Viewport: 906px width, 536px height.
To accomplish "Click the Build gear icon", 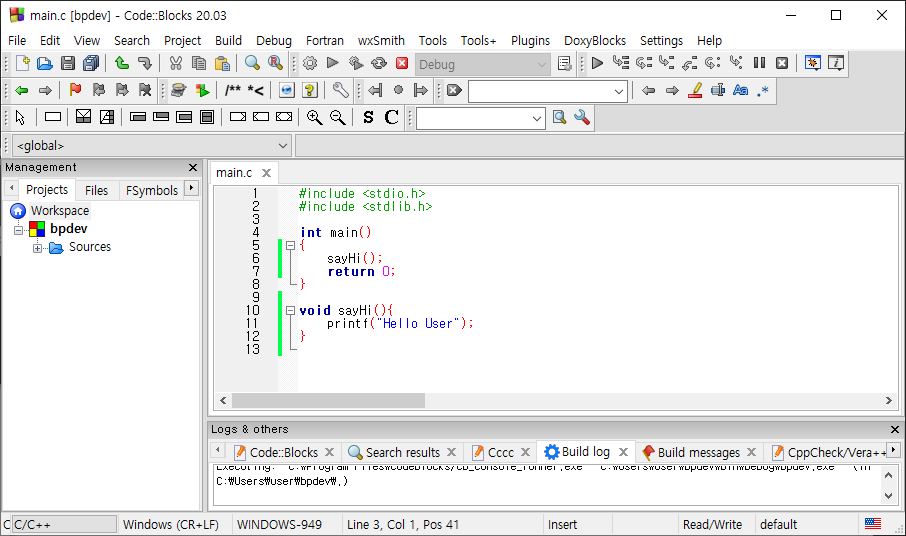I will pos(310,63).
